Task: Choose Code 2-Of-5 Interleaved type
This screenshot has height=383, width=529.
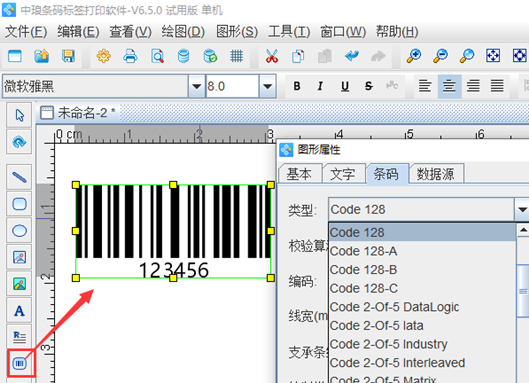Action: point(422,363)
